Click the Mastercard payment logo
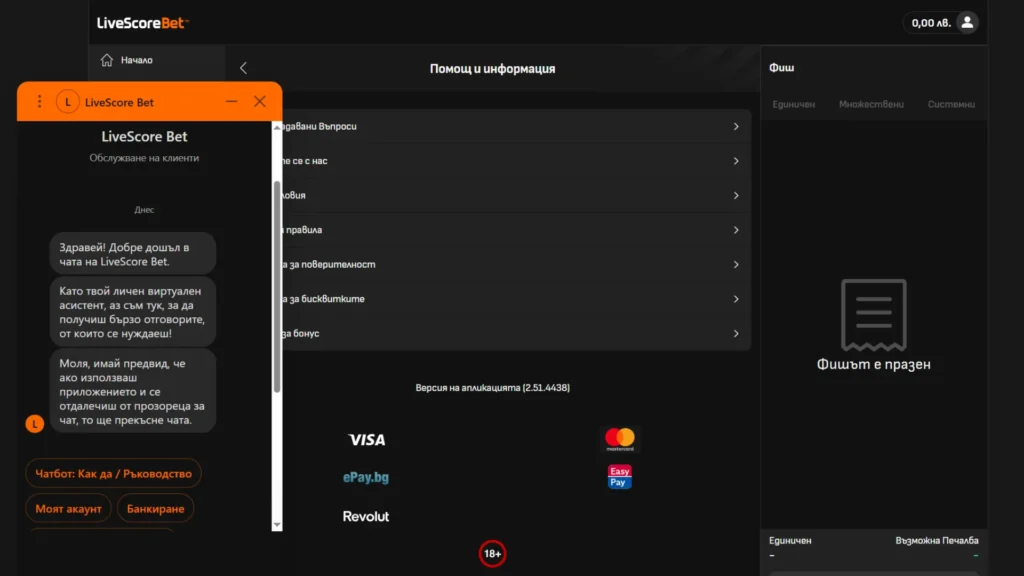1024x576 pixels. (620, 439)
